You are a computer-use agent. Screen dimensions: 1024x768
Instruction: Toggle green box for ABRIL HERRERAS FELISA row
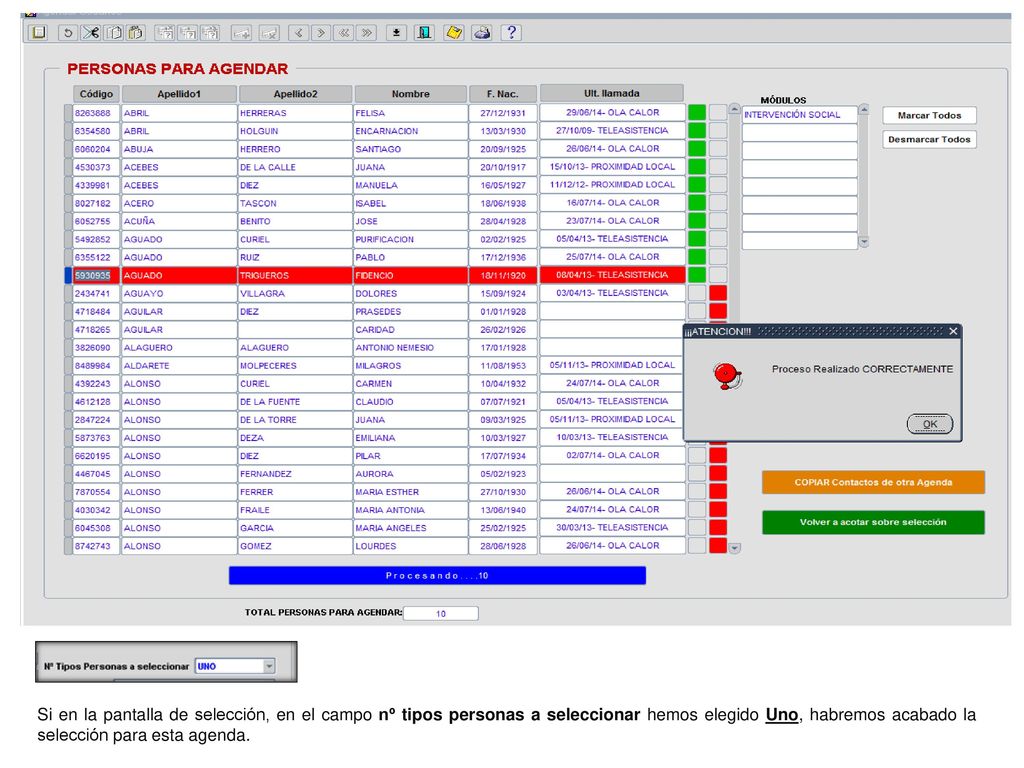[697, 112]
